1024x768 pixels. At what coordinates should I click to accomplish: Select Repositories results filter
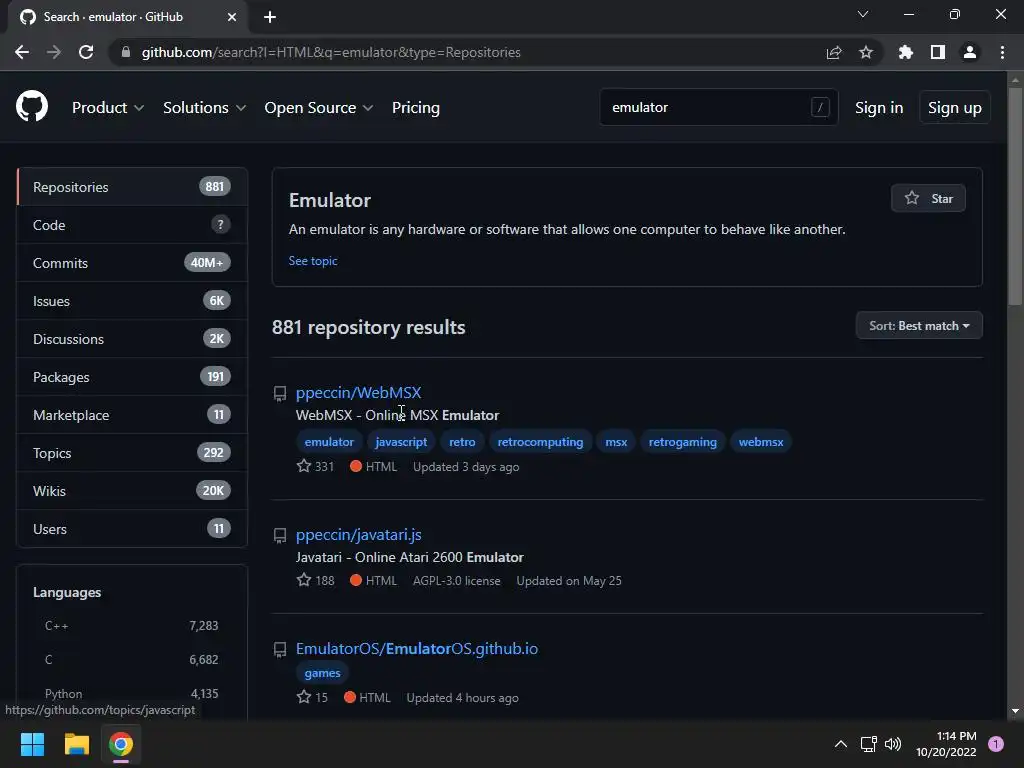pos(132,187)
